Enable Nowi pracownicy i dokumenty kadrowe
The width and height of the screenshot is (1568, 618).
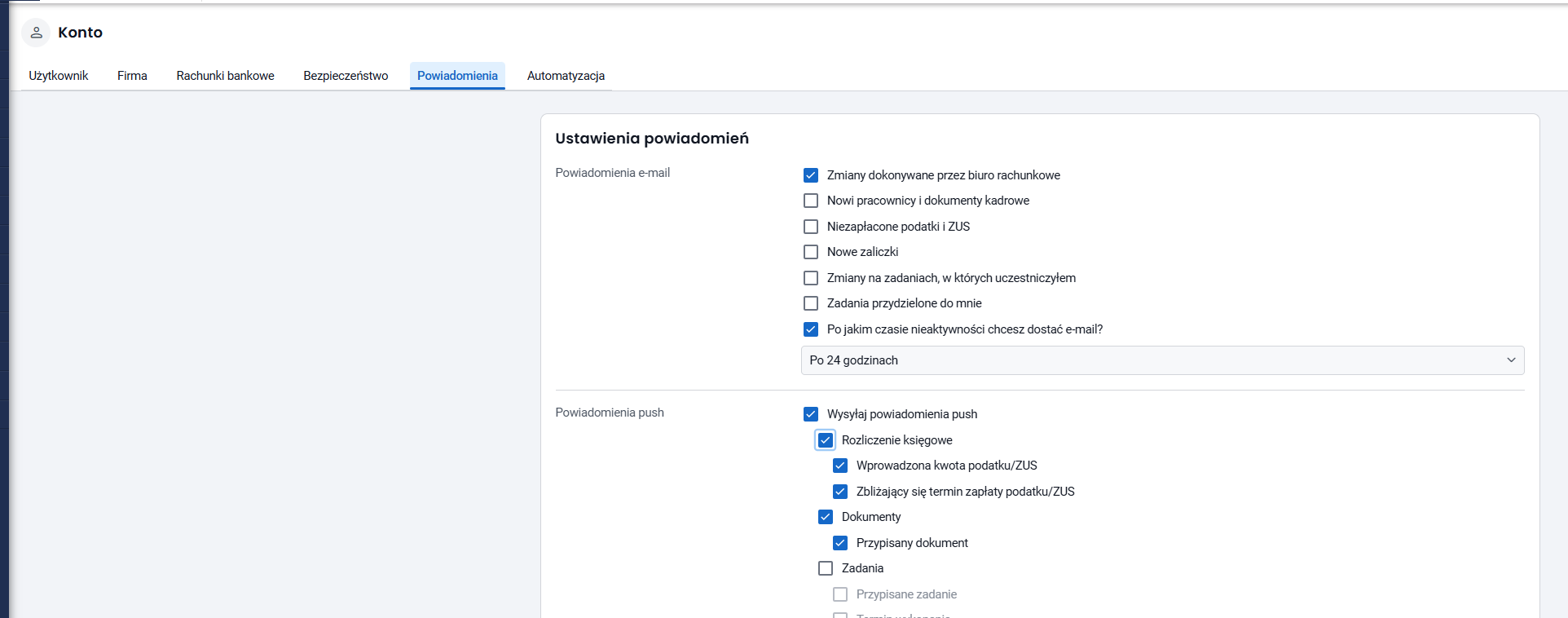click(x=811, y=201)
